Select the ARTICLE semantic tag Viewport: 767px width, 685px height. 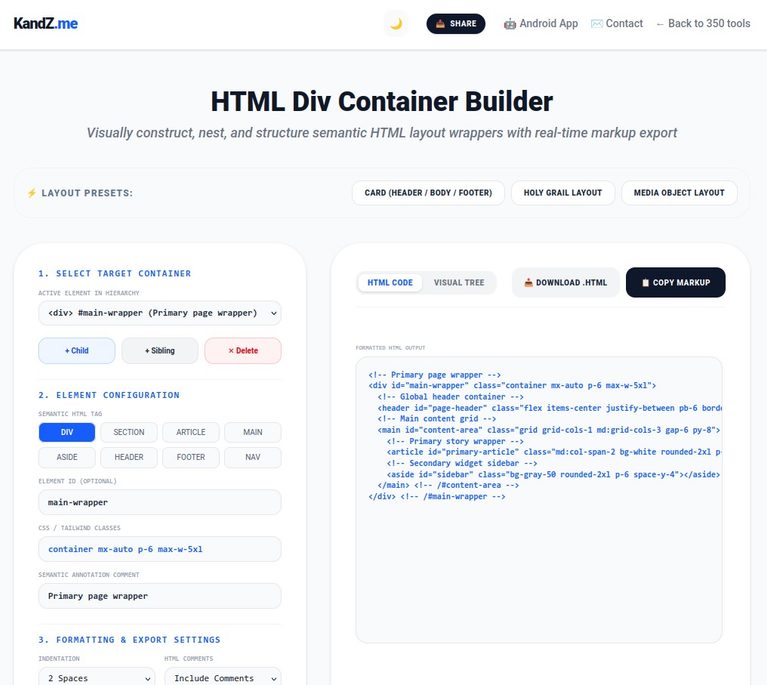coord(191,433)
